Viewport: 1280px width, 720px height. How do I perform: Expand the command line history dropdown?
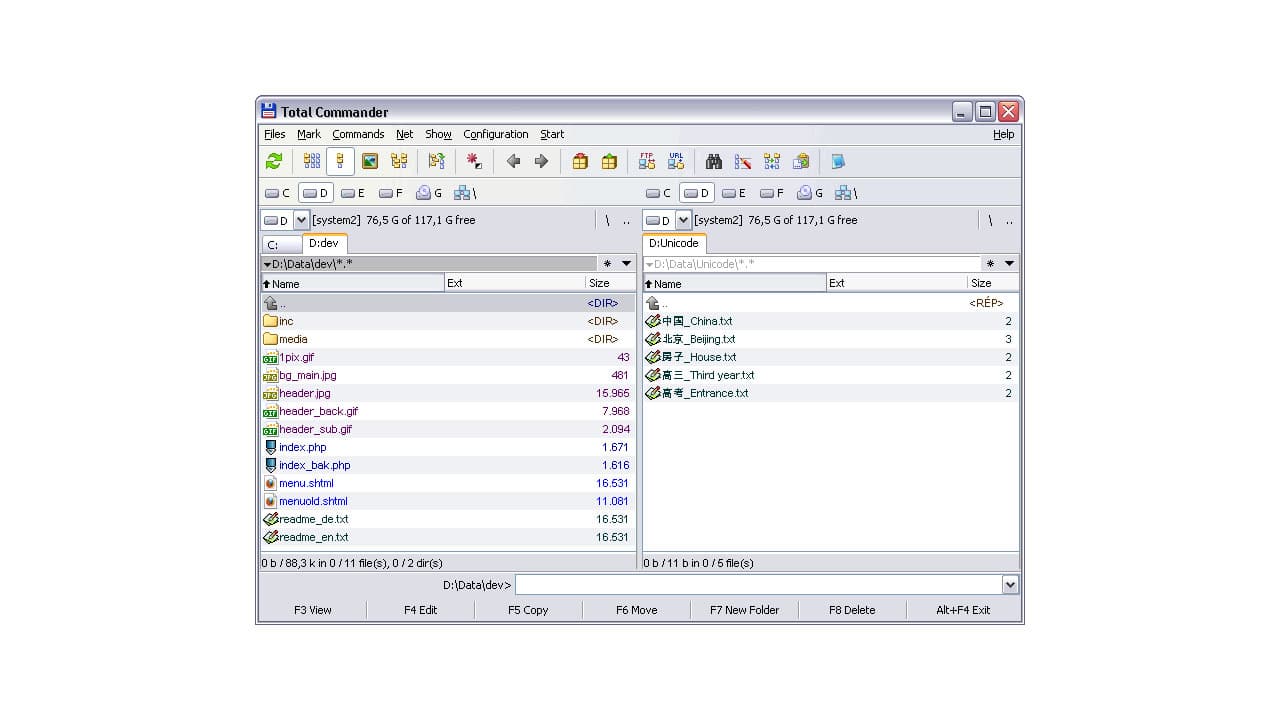[x=1010, y=584]
